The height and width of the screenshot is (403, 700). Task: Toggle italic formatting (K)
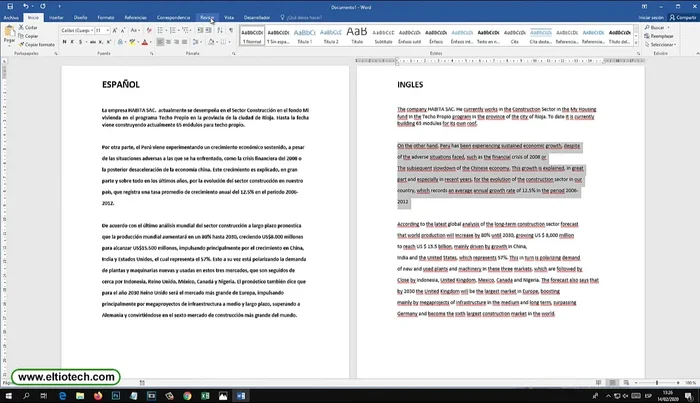(73, 43)
